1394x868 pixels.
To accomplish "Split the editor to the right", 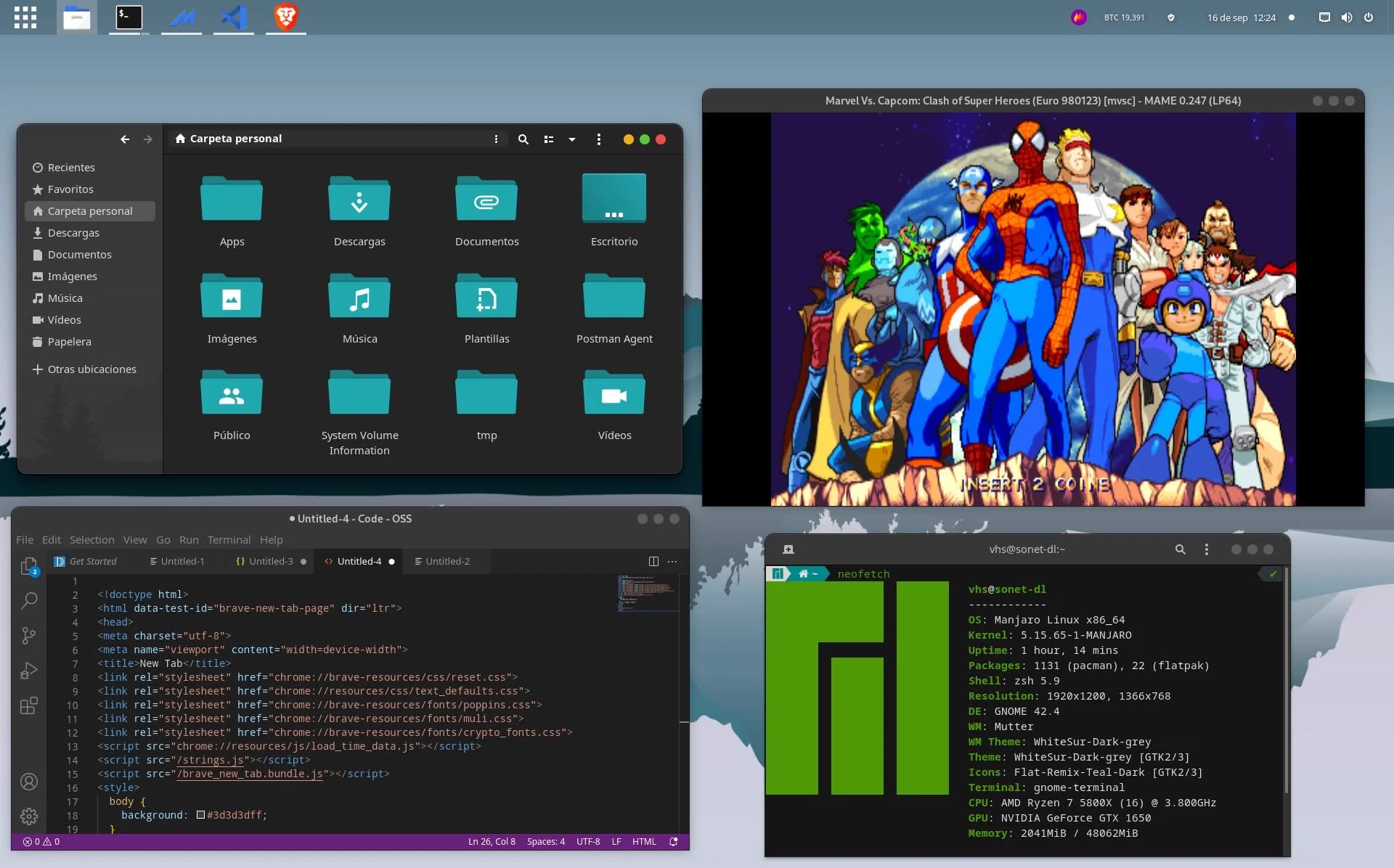I will [653, 562].
